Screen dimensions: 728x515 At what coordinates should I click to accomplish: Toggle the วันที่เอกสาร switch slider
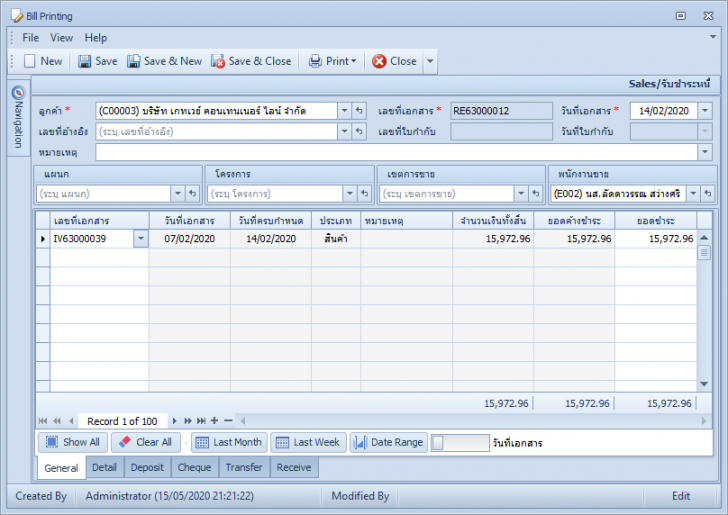460,443
